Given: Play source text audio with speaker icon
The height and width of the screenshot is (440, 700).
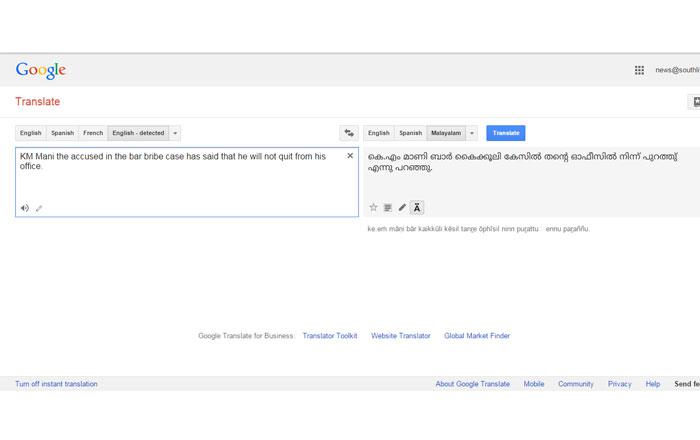Looking at the screenshot, I should [25, 208].
